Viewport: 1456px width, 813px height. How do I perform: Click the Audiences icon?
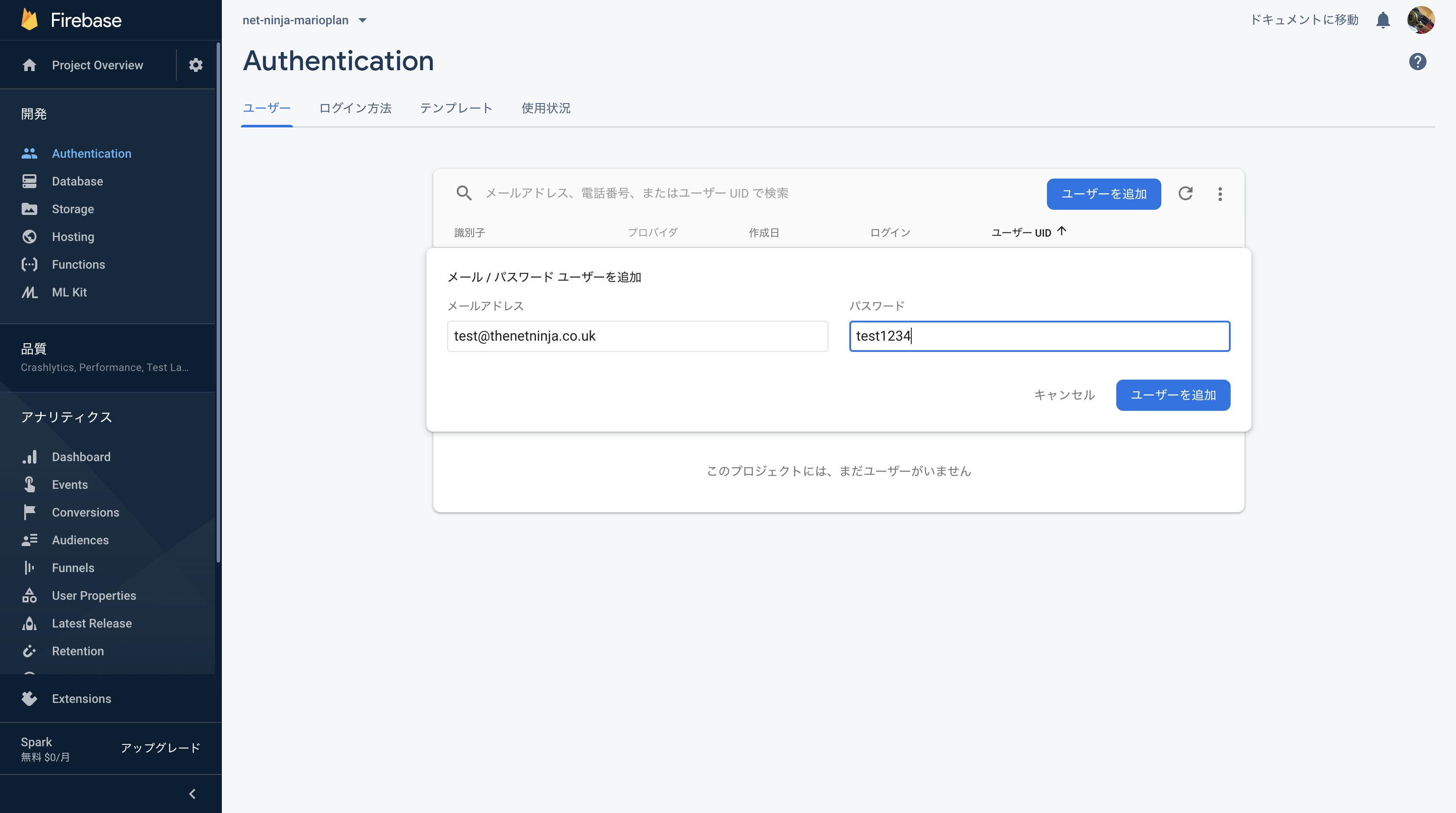[x=29, y=540]
